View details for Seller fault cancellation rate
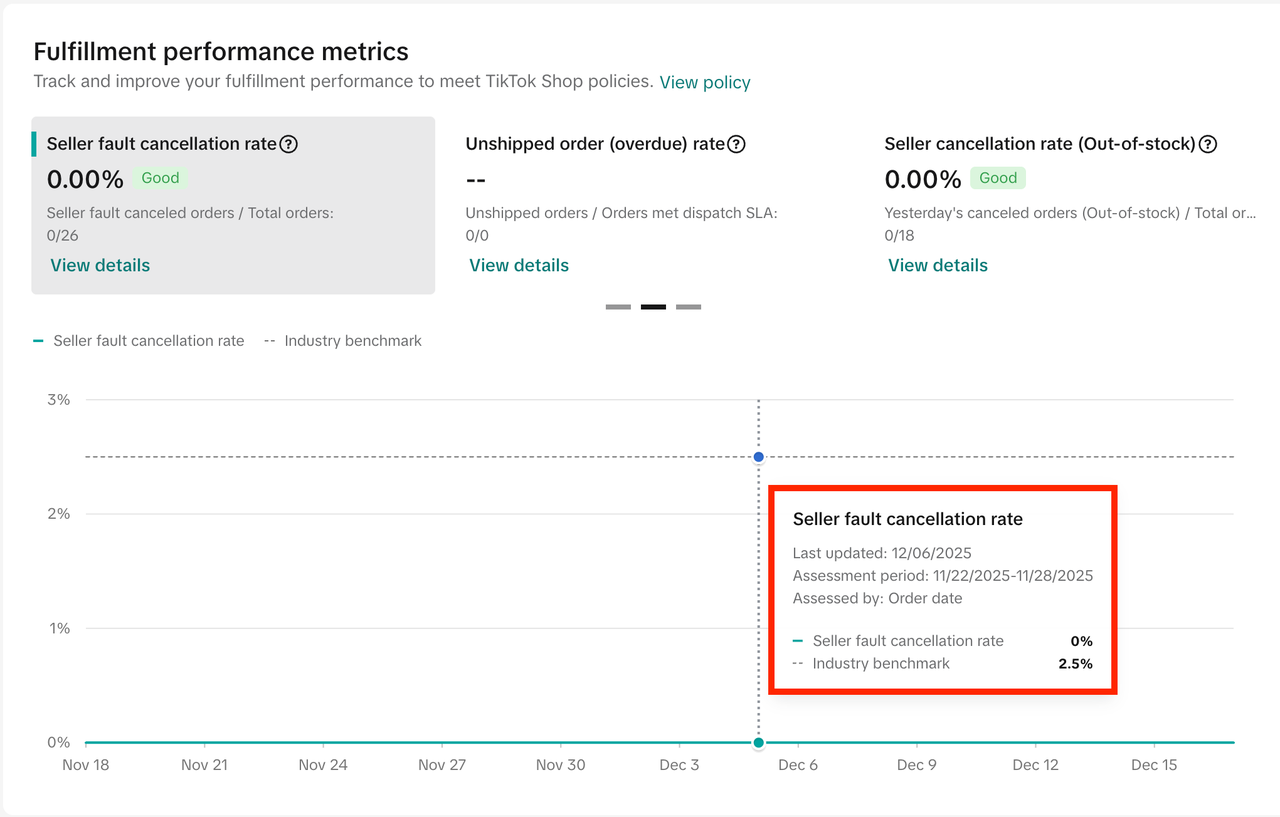 click(x=100, y=265)
